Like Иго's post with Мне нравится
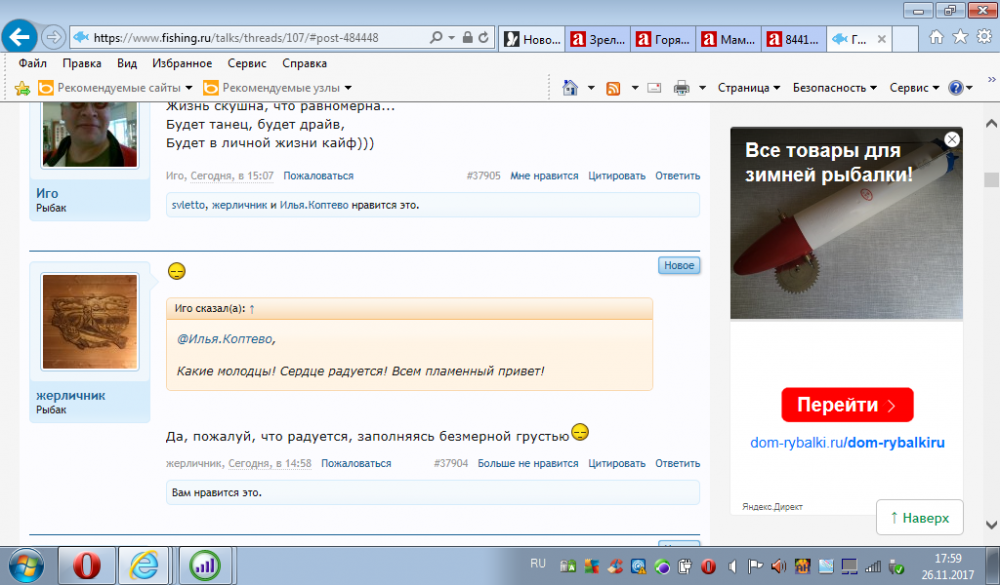The width and height of the screenshot is (1000, 585). pyautogui.click(x=544, y=176)
